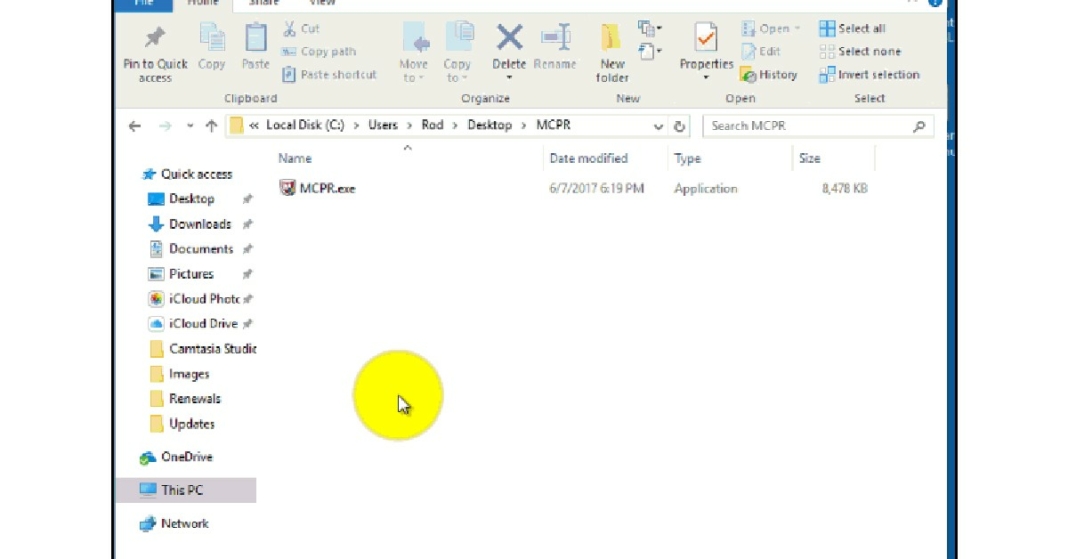Select the MCPR.exe file
Screen dimensions: 1068x559
(327, 188)
